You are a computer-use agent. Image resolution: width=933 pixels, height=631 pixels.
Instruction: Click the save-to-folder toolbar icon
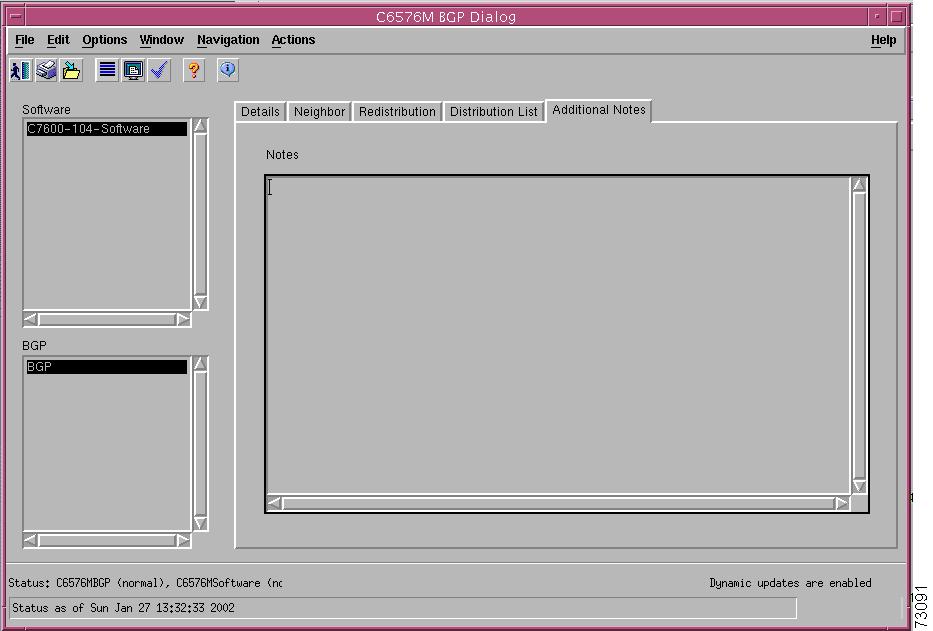click(72, 70)
